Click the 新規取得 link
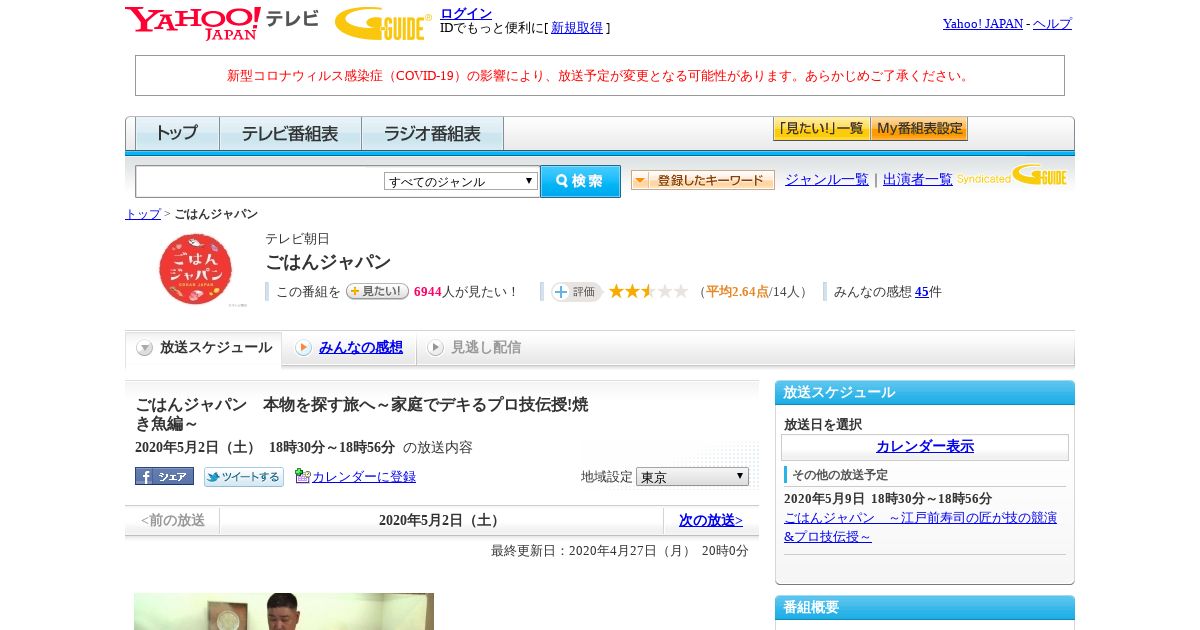Screen dimensions: 1200x630 (x=577, y=28)
